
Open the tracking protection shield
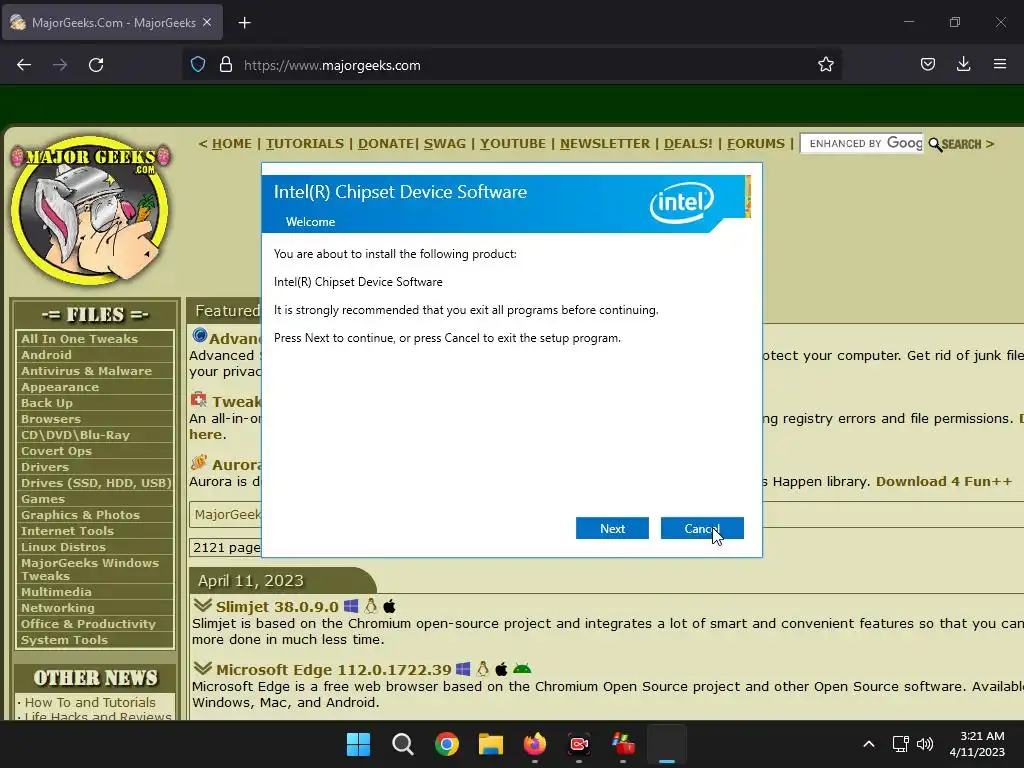coord(198,65)
